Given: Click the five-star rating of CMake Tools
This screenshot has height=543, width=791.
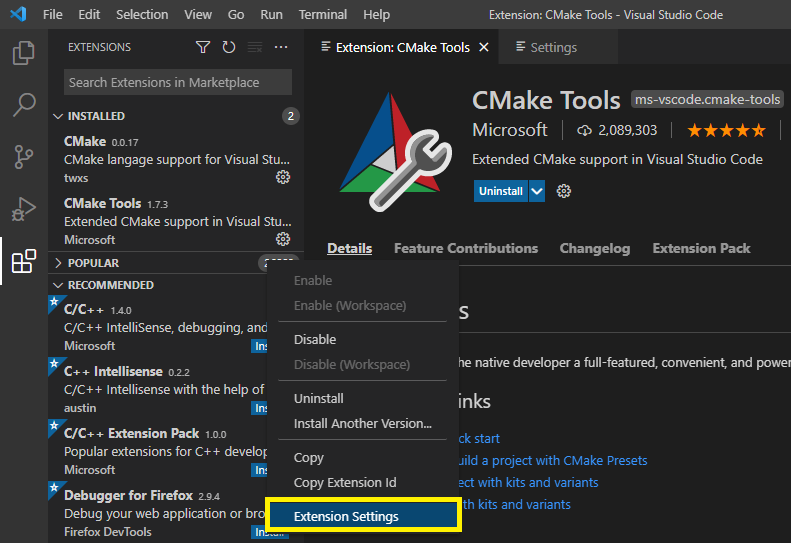Looking at the screenshot, I should (x=726, y=130).
